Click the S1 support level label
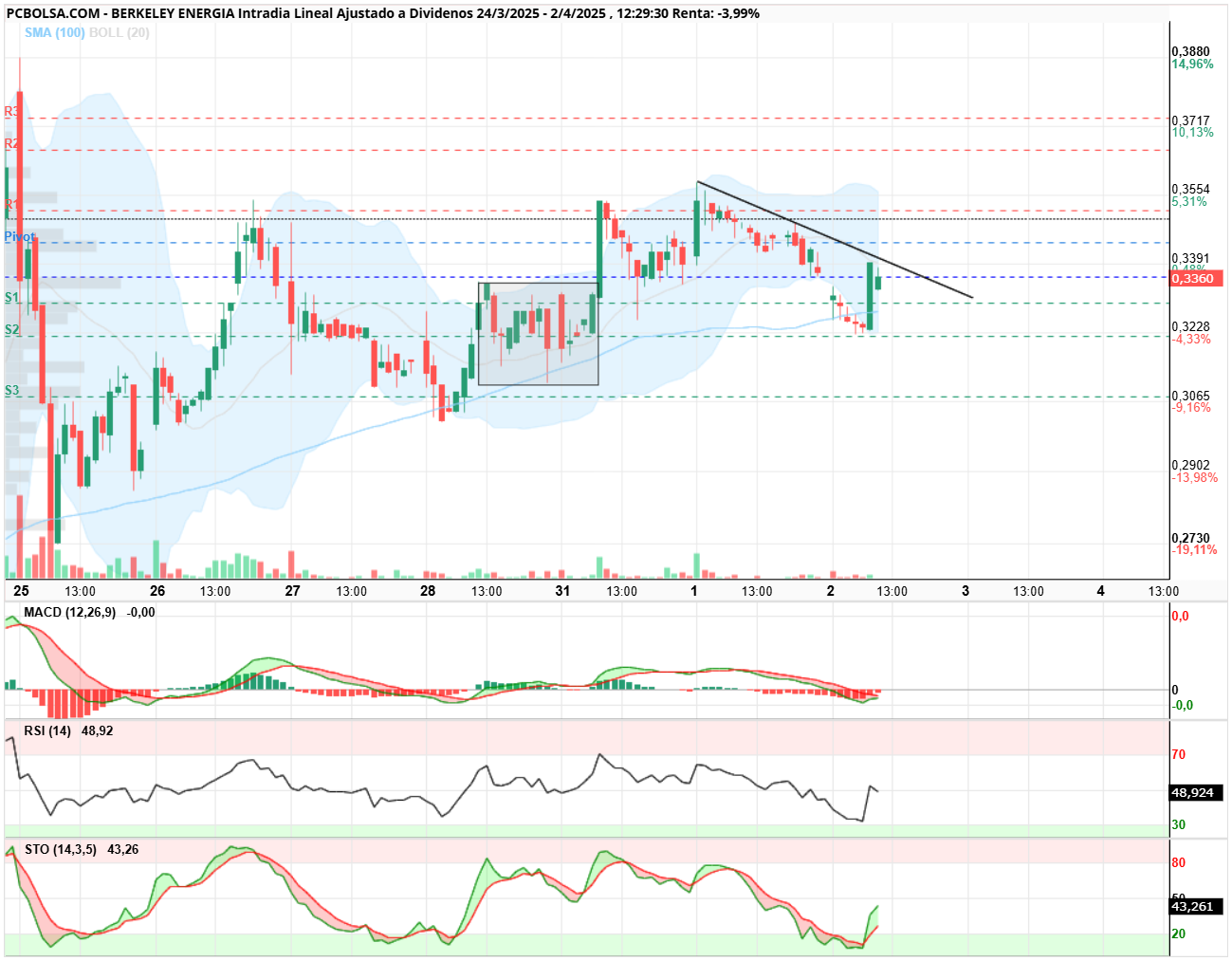The width and height of the screenshot is (1232, 961). coord(11,297)
